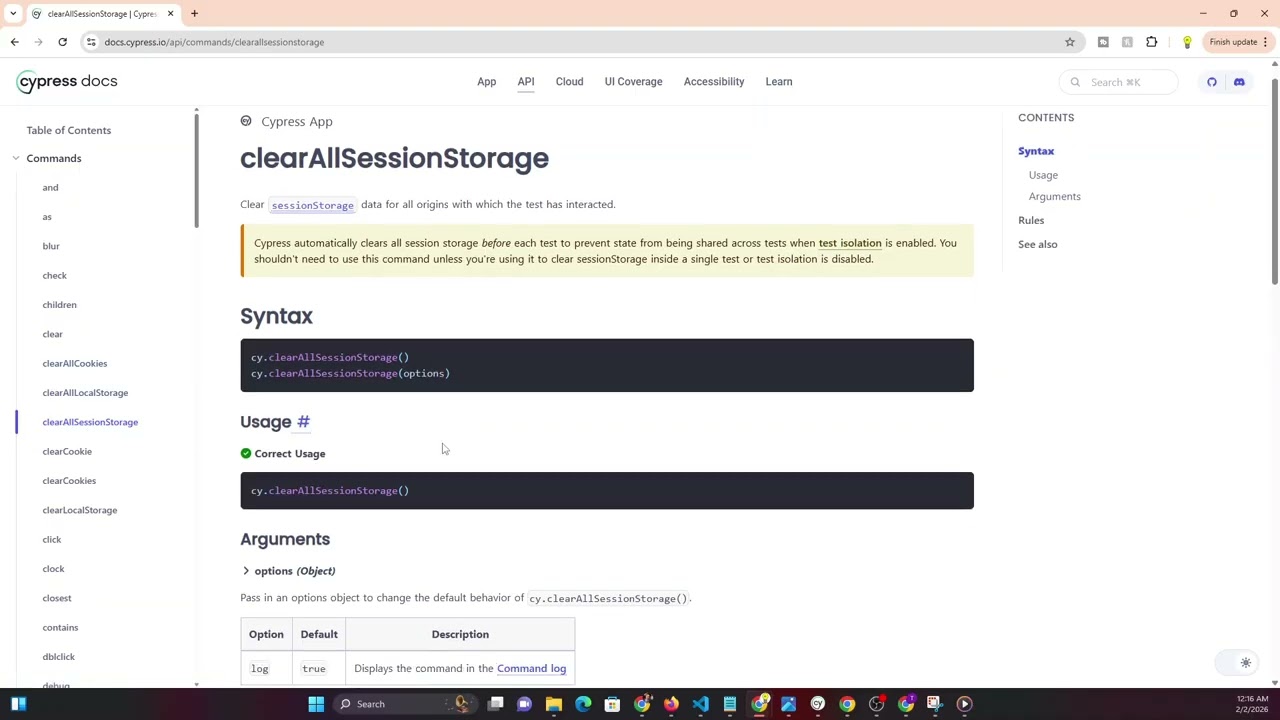Open the dblclick command in the sidebar
The height and width of the screenshot is (720, 1280).
58,657
